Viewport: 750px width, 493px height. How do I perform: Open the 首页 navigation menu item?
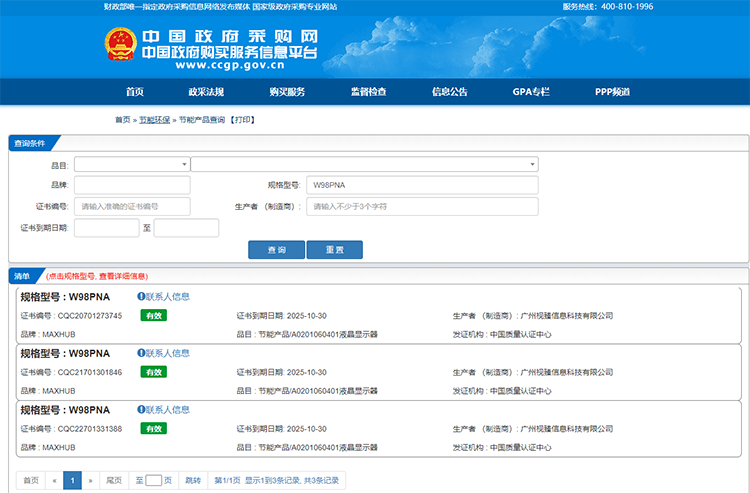134,92
